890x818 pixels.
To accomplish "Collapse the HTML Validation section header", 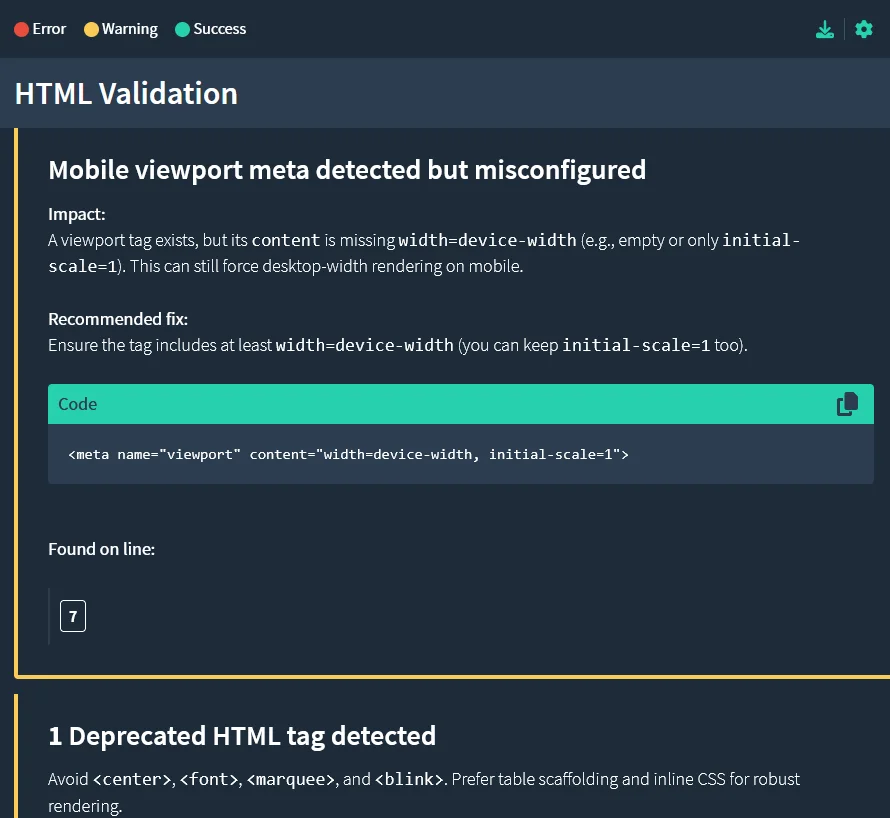I will [x=126, y=93].
